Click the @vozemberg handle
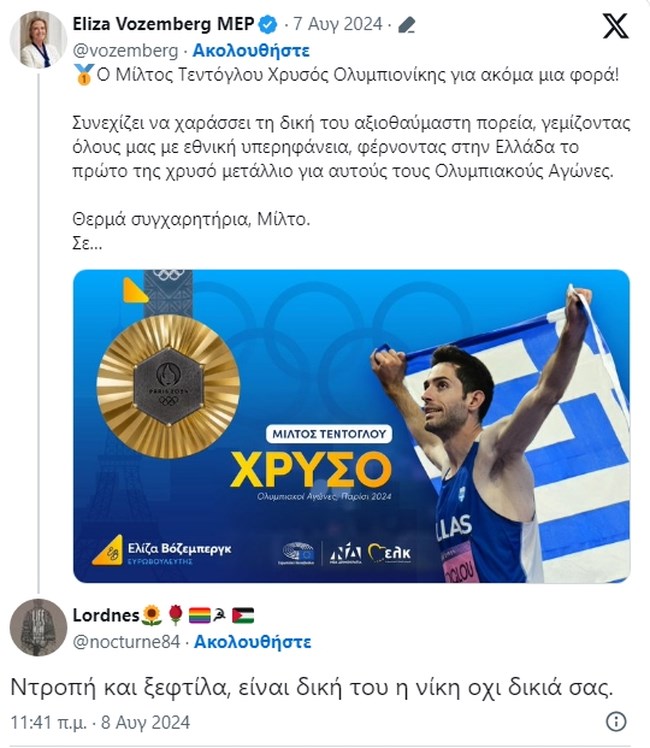Image resolution: width=650 pixels, height=748 pixels. coord(126,50)
